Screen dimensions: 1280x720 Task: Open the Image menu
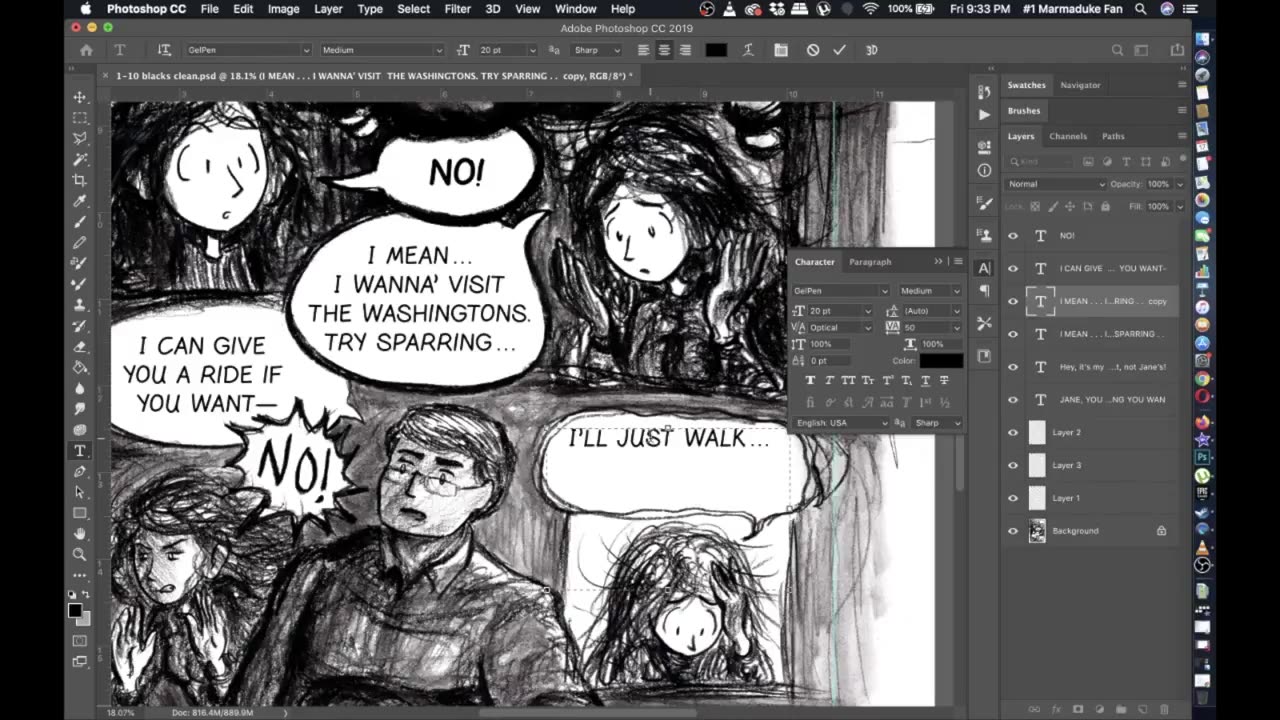coord(283,9)
